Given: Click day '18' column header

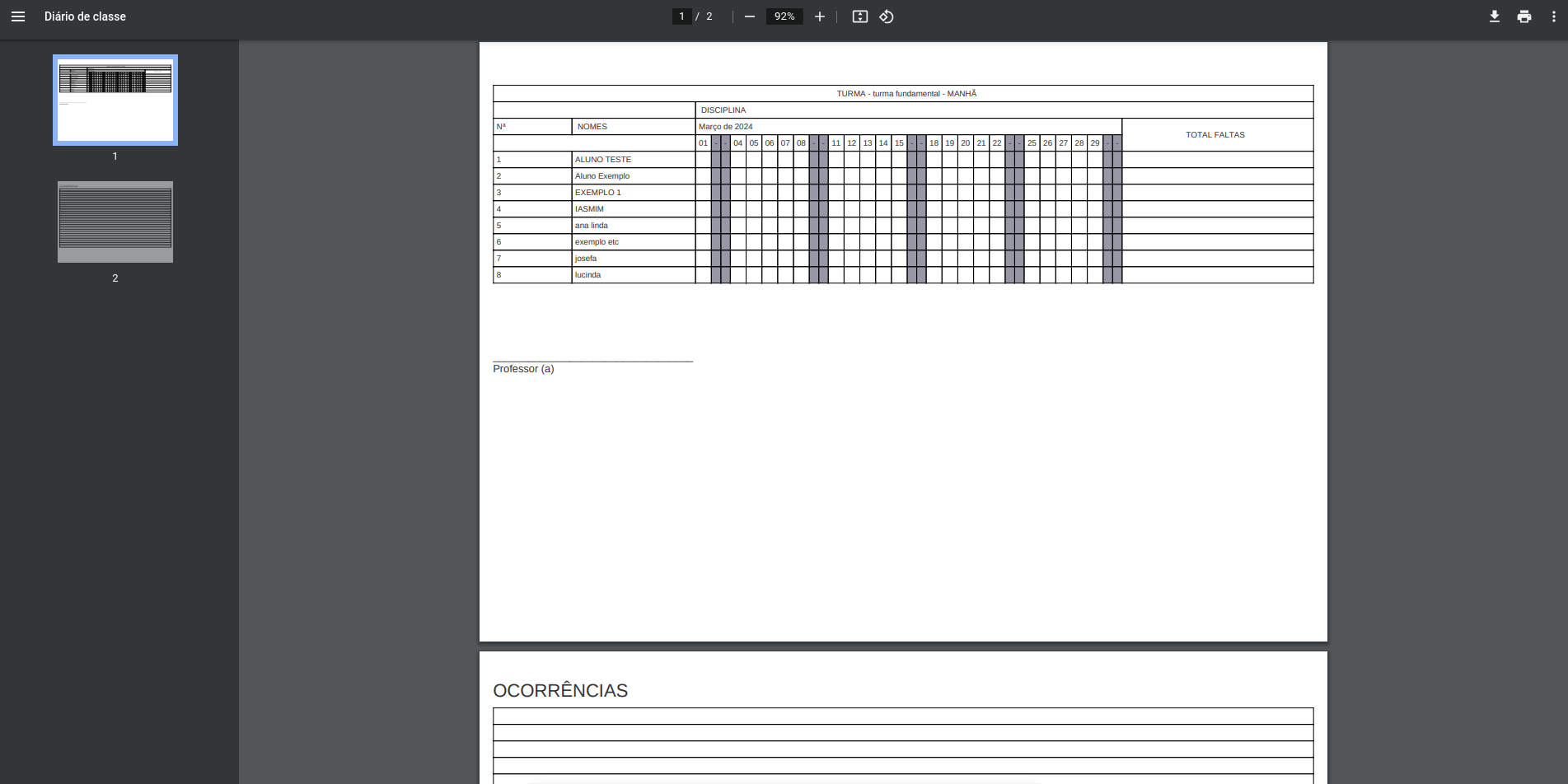Looking at the screenshot, I should [934, 143].
